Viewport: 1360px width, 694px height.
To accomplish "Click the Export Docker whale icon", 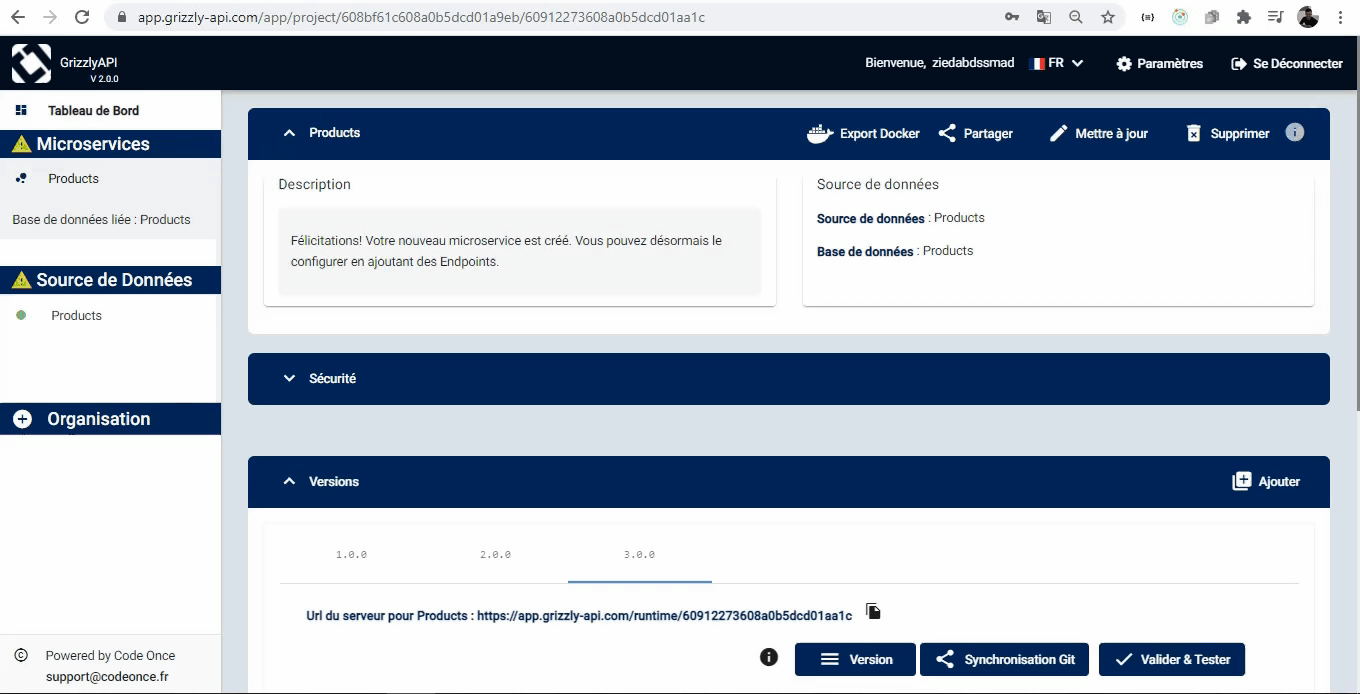I will tap(820, 133).
